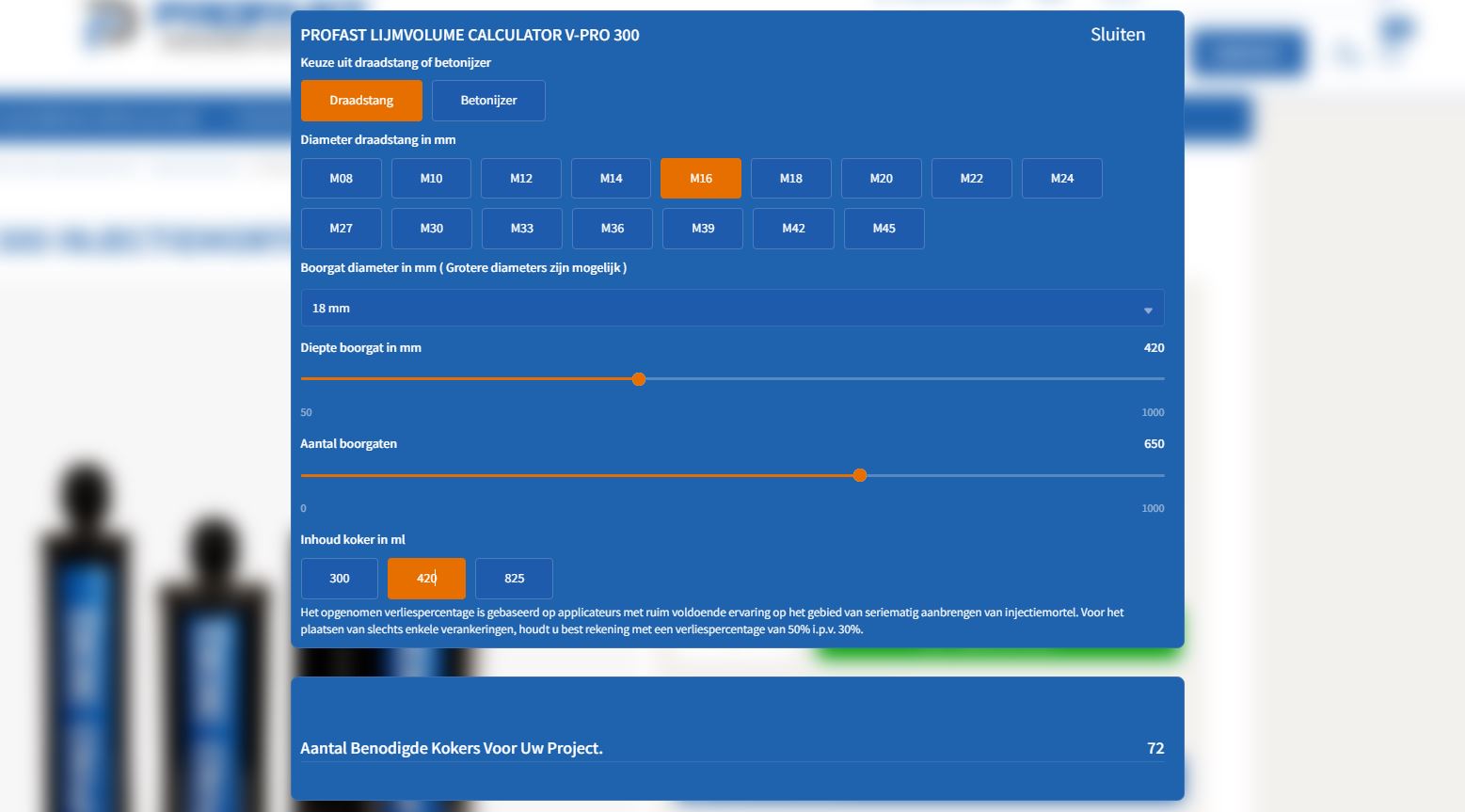Pick the M45 threaded rod size
Image resolution: width=1465 pixels, height=812 pixels.
point(884,229)
